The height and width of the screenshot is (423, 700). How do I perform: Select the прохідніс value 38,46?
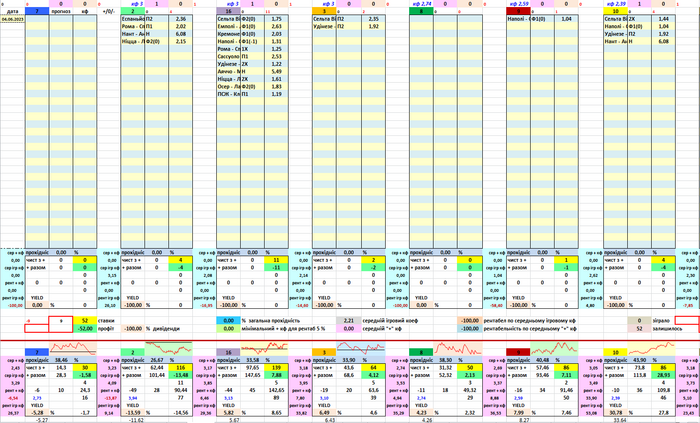coord(61,360)
